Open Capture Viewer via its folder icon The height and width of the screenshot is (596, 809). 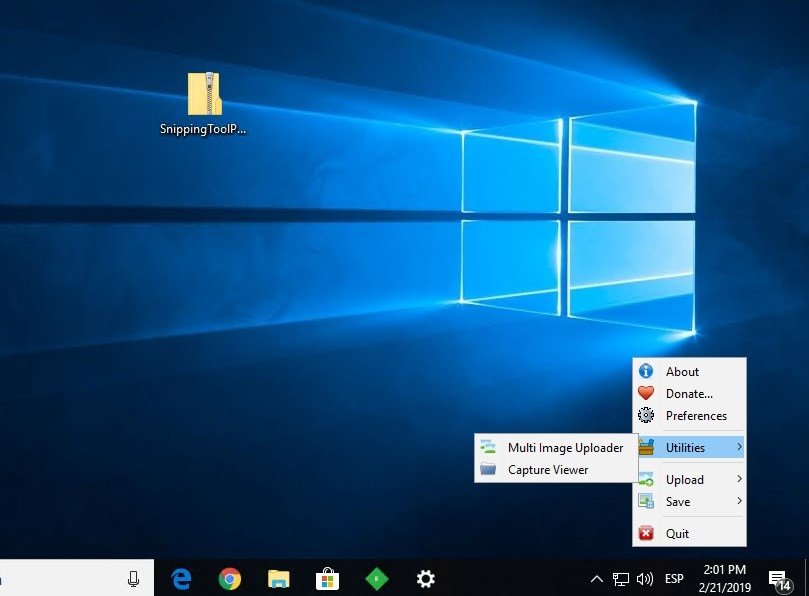click(x=488, y=469)
